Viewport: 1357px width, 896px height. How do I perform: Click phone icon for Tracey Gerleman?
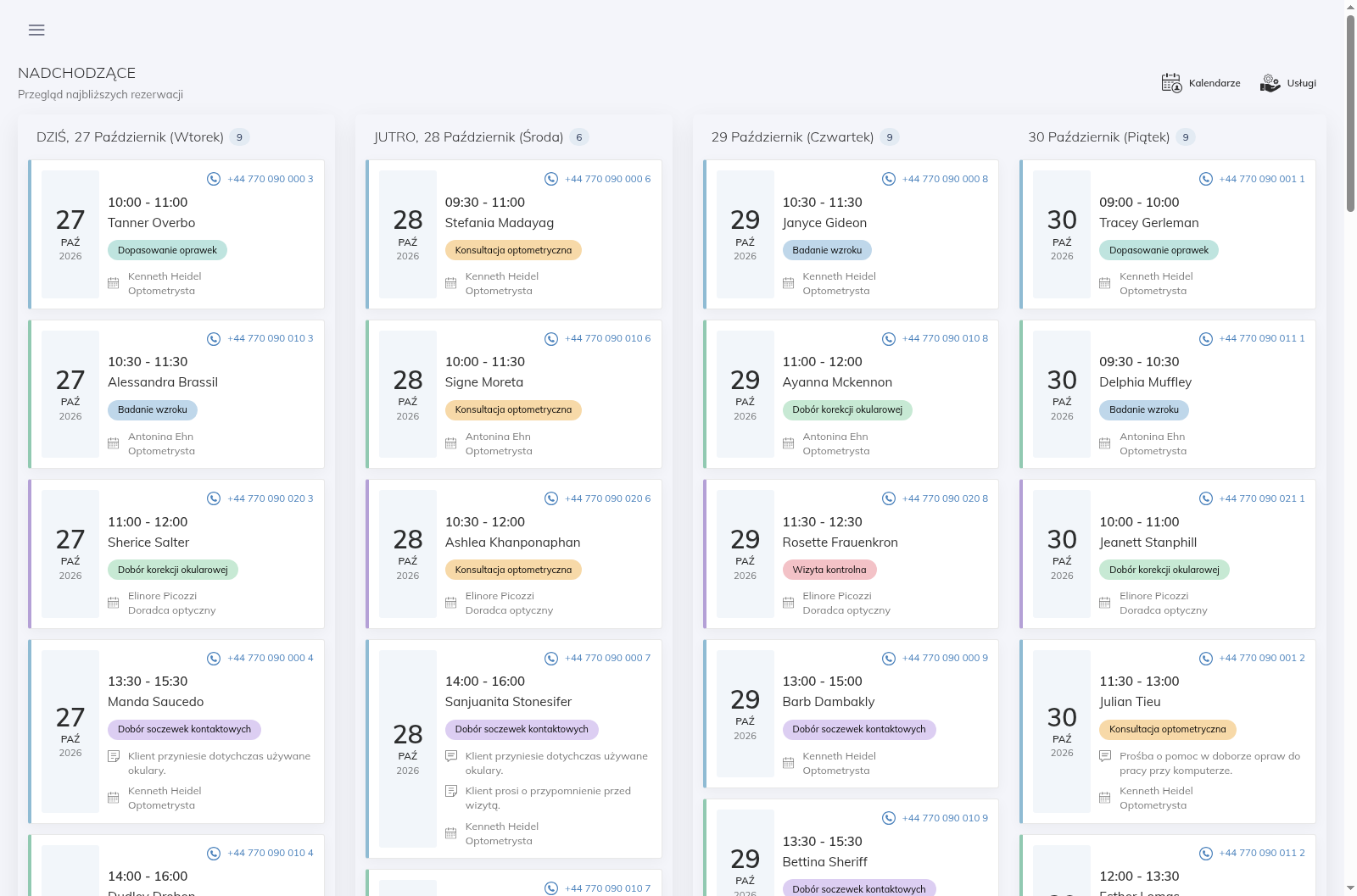[1206, 179]
